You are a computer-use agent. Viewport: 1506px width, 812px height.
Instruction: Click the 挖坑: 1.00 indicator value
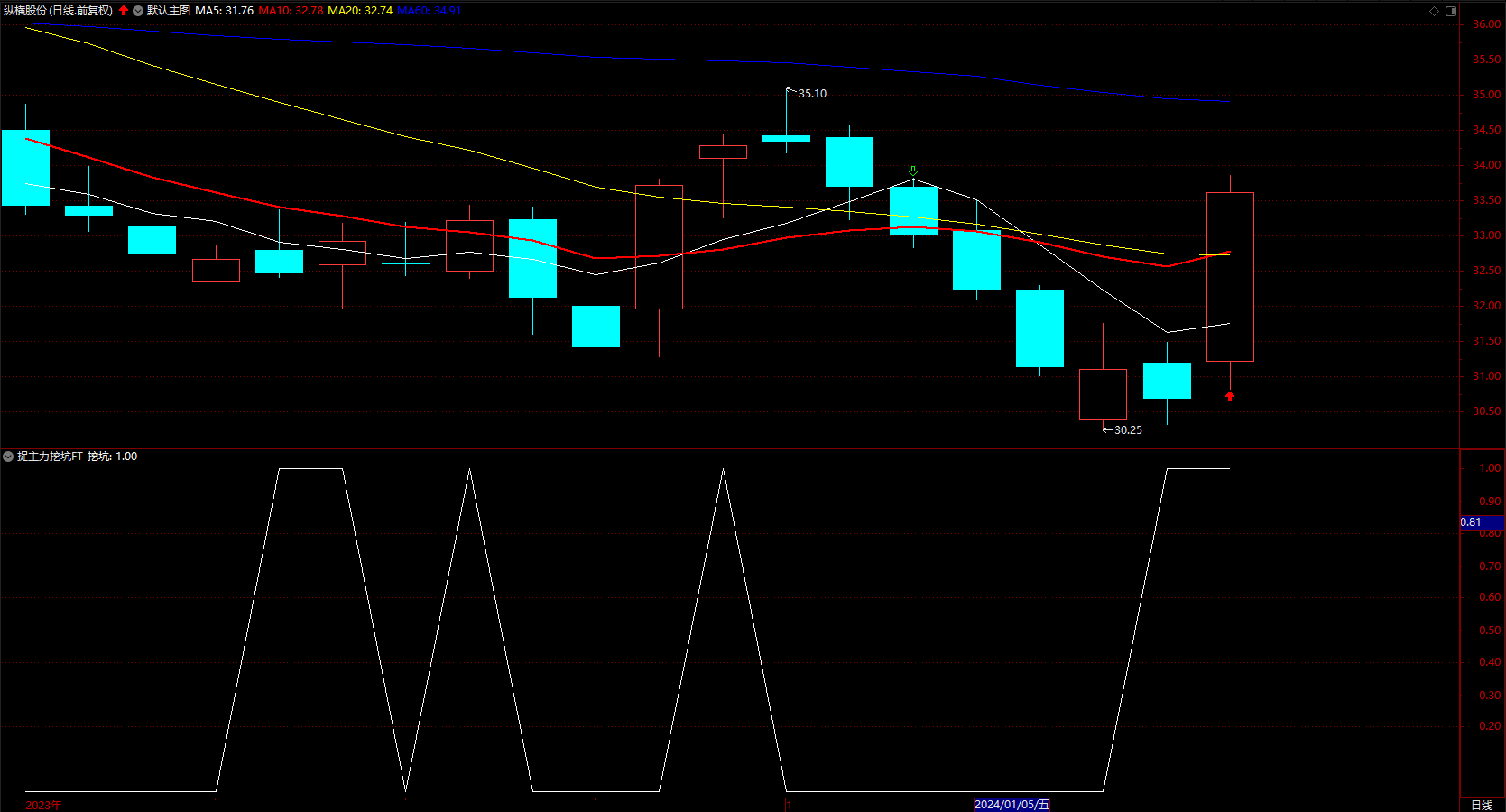[113, 457]
